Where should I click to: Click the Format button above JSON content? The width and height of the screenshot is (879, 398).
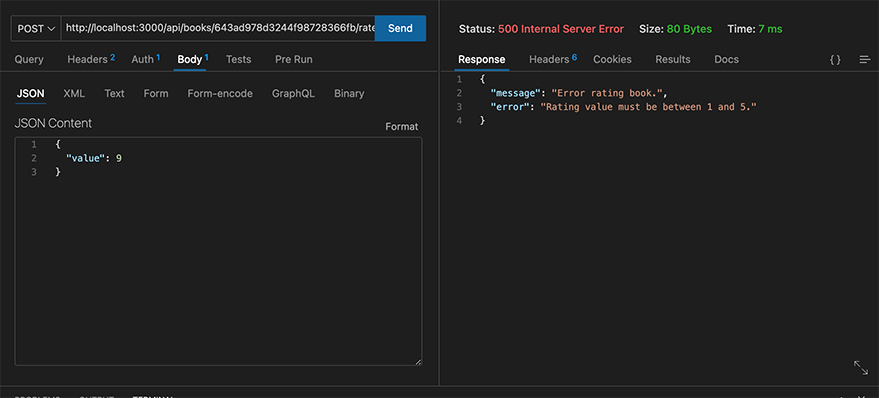401,127
